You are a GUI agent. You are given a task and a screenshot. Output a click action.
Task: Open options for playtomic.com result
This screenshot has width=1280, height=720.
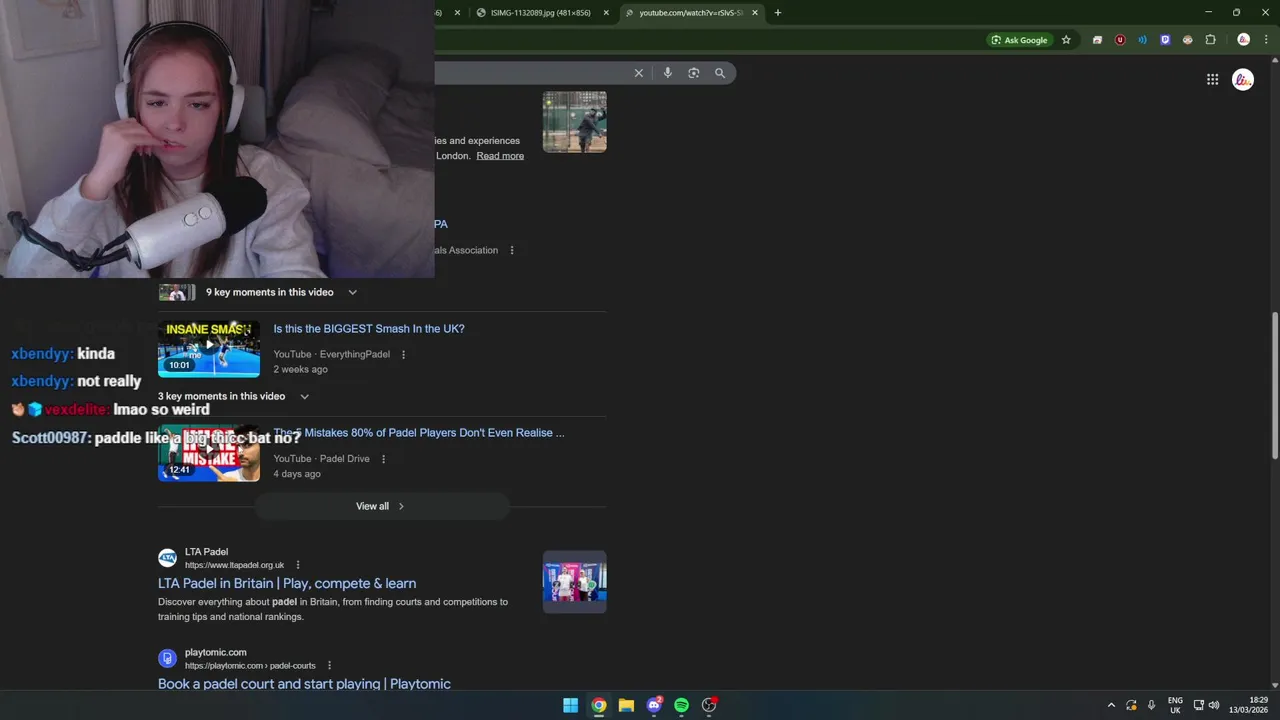pyautogui.click(x=329, y=666)
